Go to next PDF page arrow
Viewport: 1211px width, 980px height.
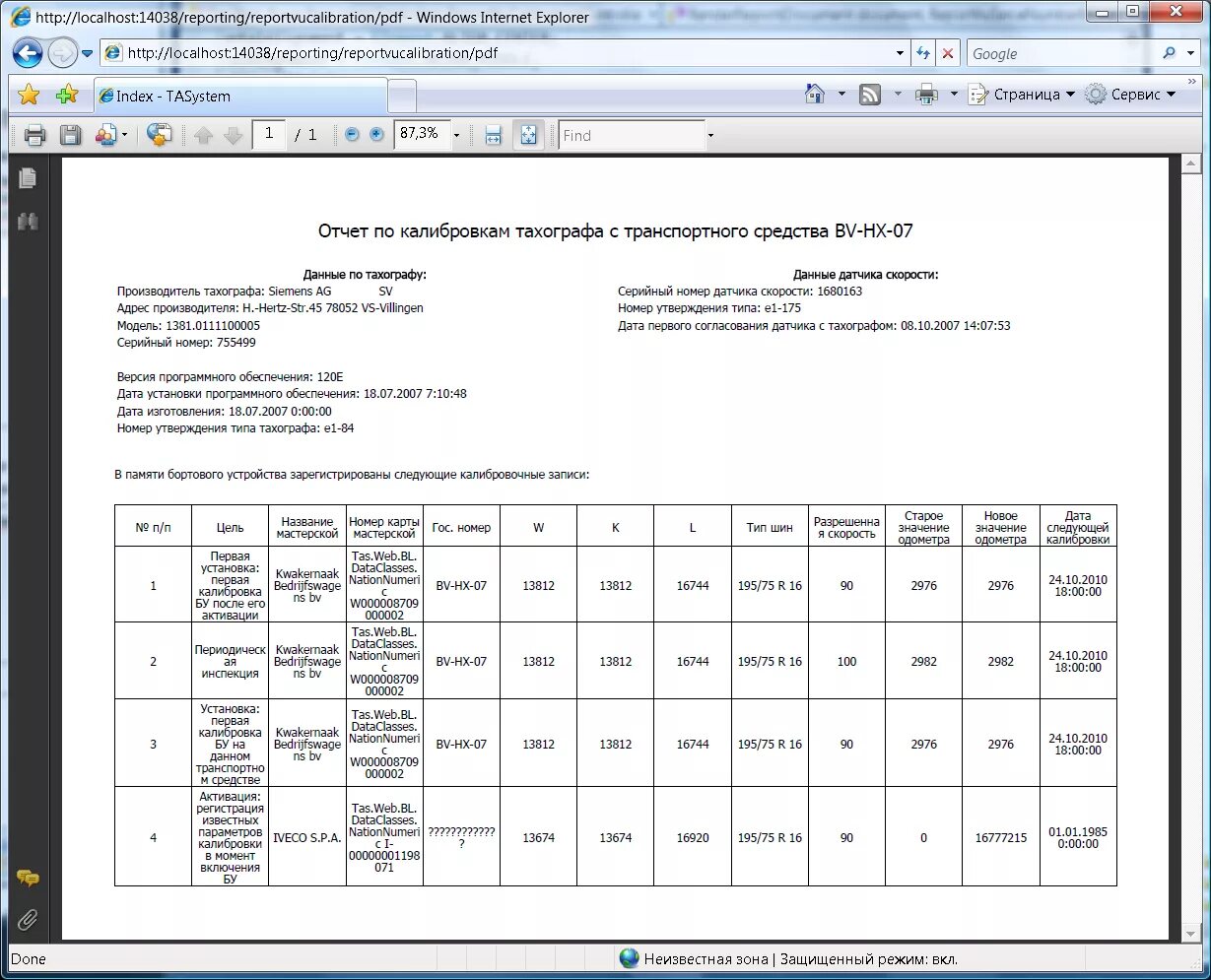[x=234, y=135]
